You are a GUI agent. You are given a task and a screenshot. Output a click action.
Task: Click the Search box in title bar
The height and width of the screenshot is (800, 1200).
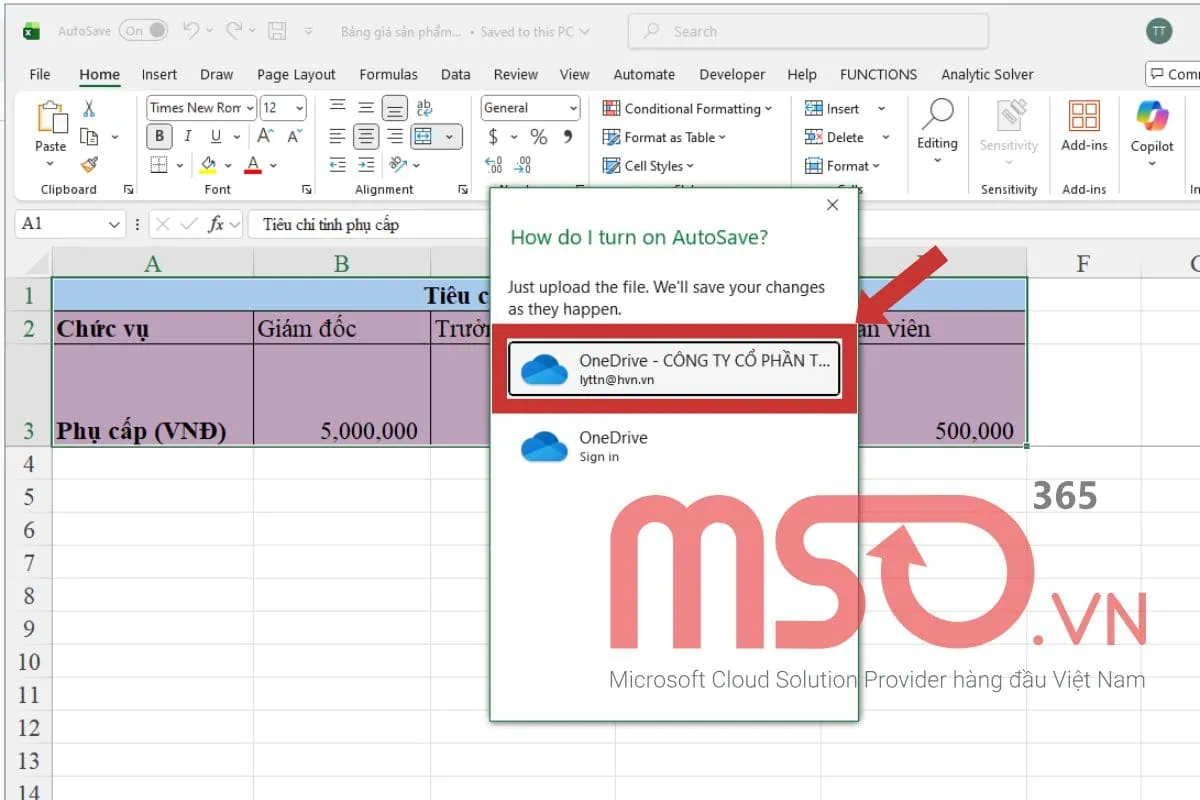click(807, 31)
